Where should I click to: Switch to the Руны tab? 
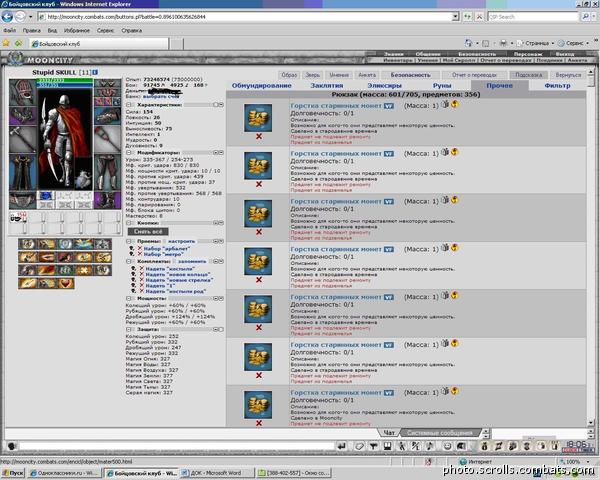point(442,86)
